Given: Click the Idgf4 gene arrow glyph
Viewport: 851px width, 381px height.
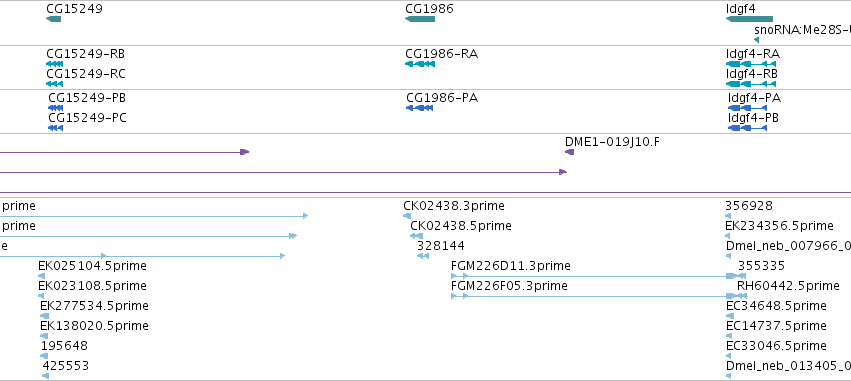Looking at the screenshot, I should (x=750, y=19).
